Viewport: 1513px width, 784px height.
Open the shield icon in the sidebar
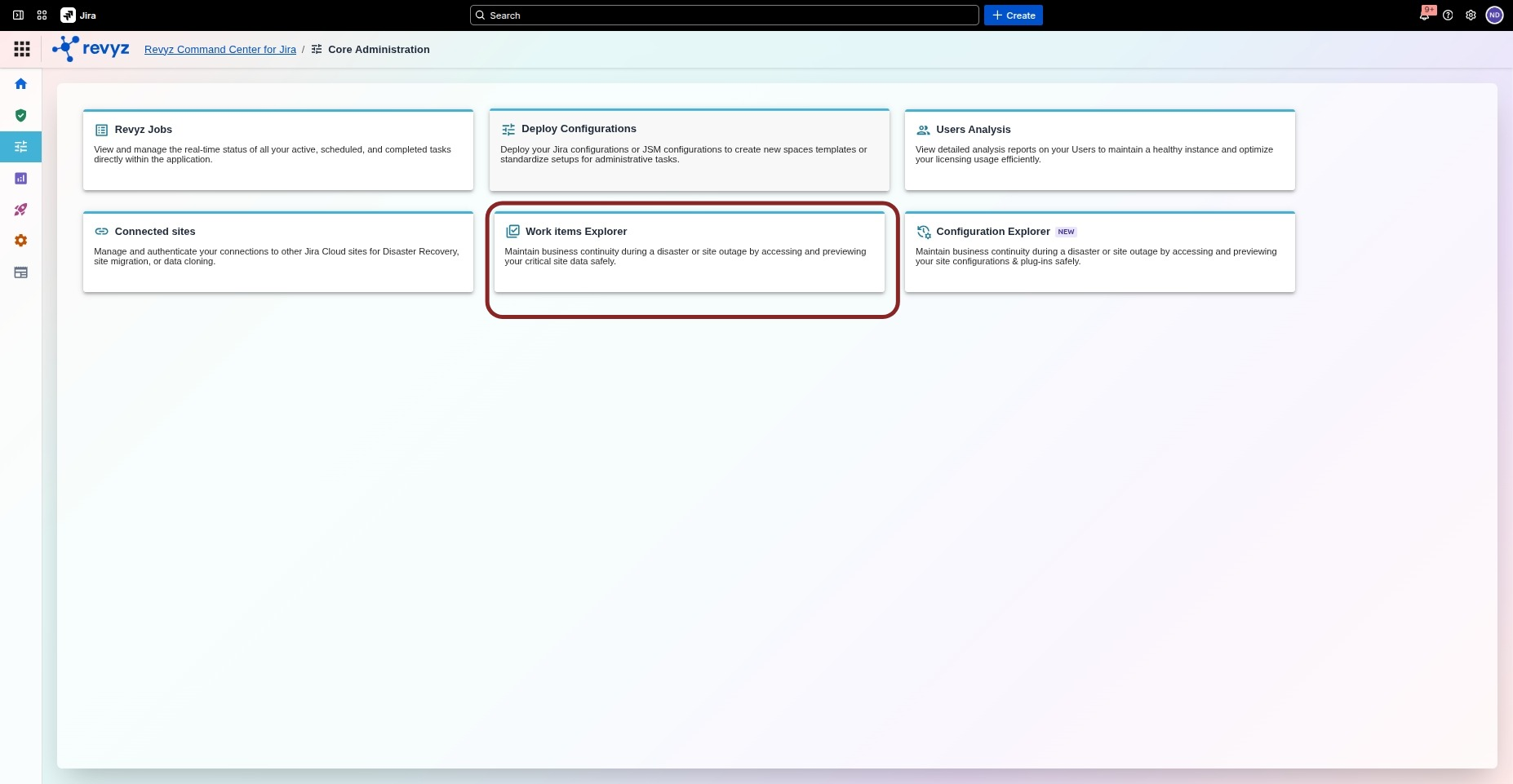point(21,115)
